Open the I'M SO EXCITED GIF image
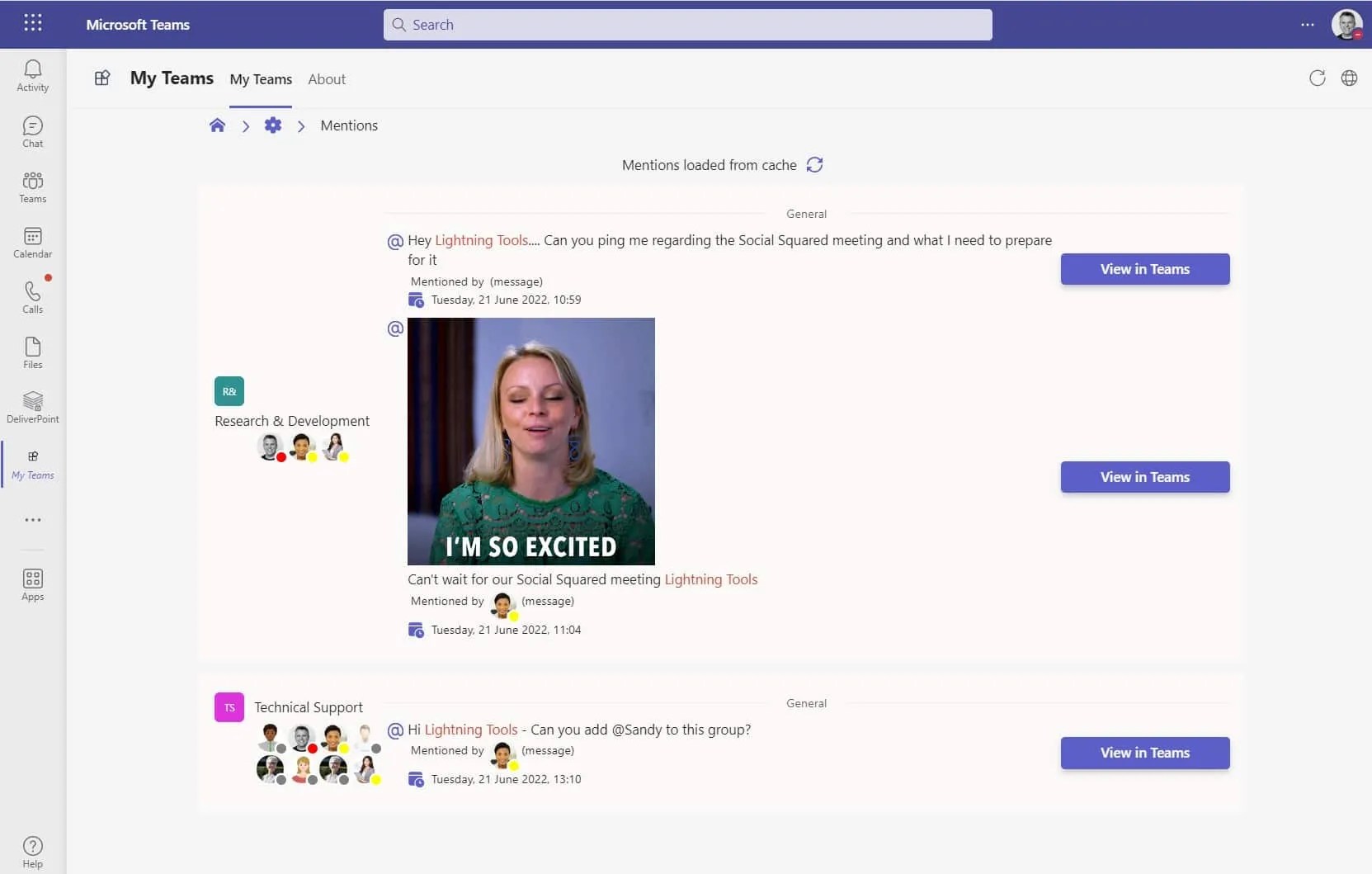1372x874 pixels. pos(531,442)
